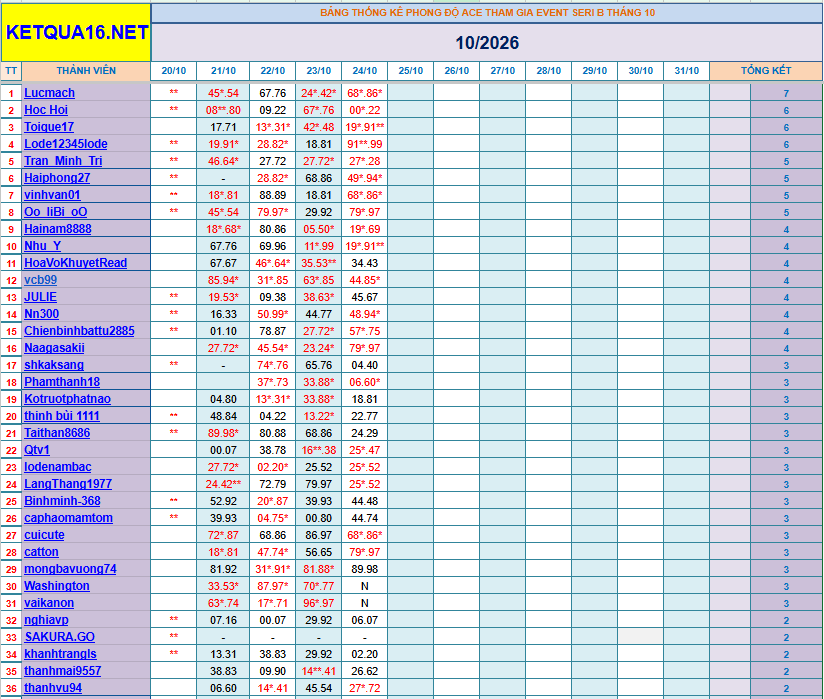Open the Lucmach member link

tap(49, 93)
